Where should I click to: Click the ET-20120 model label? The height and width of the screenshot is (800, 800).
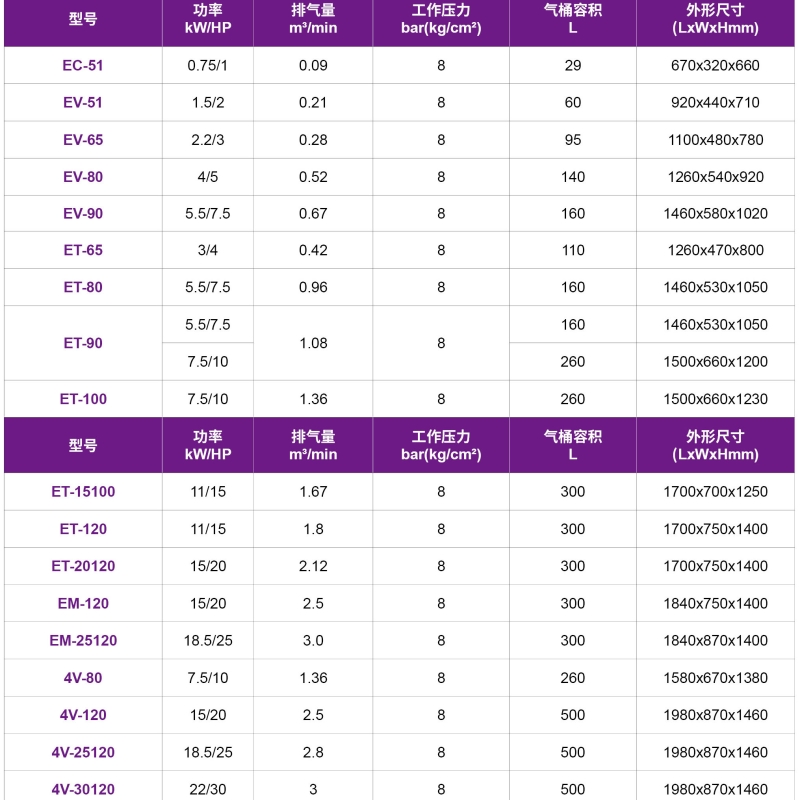(x=83, y=566)
